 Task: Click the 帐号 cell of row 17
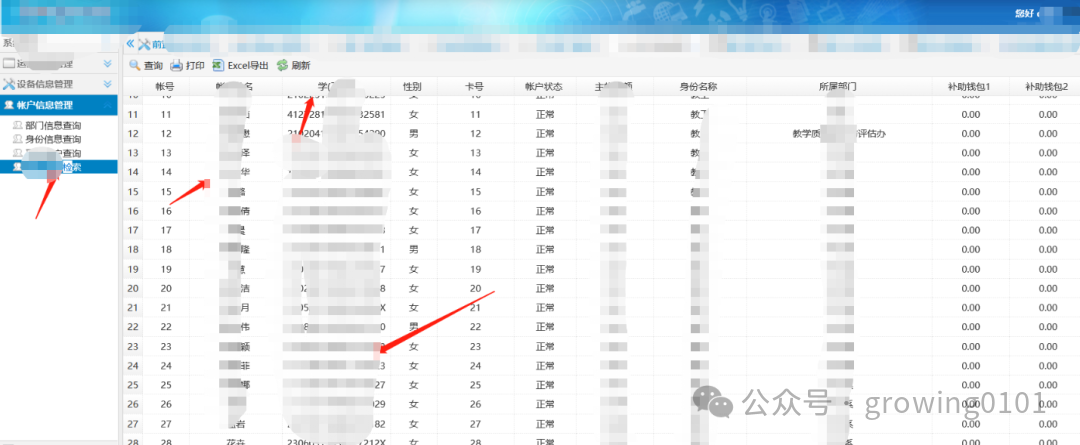[x=165, y=230]
